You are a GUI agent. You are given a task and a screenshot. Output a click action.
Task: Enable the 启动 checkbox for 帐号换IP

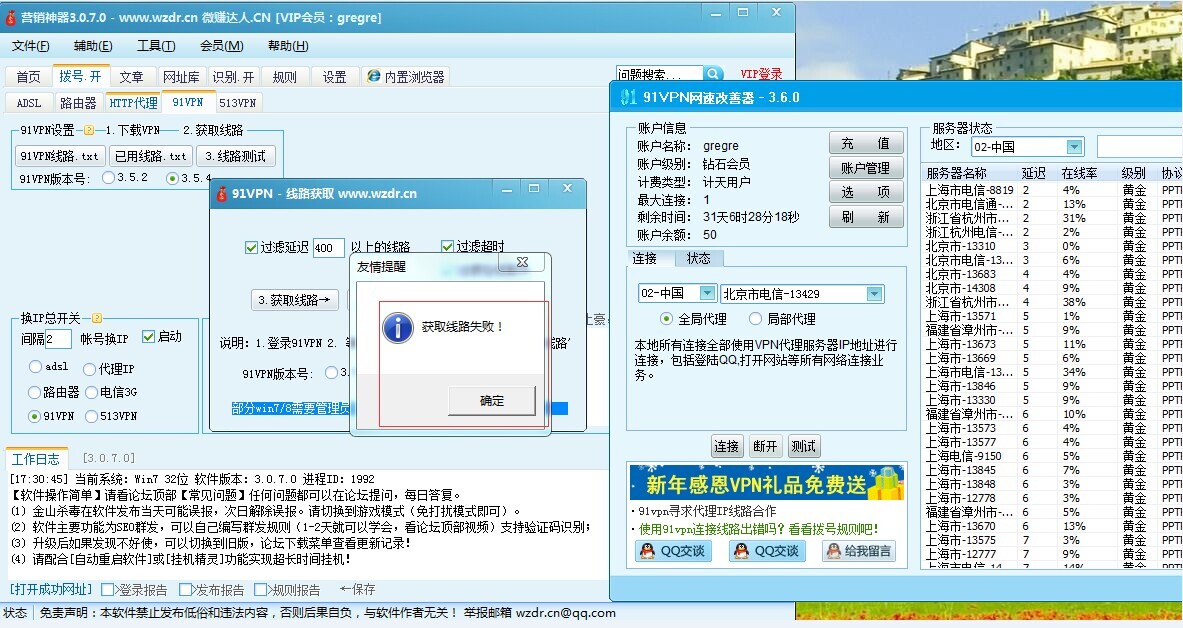tap(148, 336)
